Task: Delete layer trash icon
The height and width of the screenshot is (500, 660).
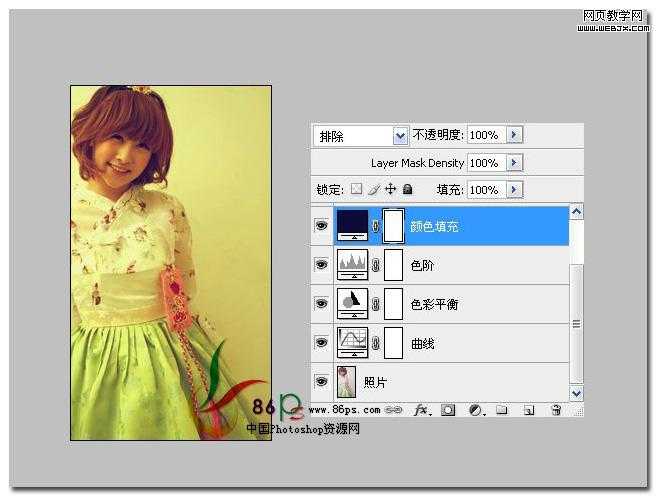Action: pyautogui.click(x=556, y=410)
